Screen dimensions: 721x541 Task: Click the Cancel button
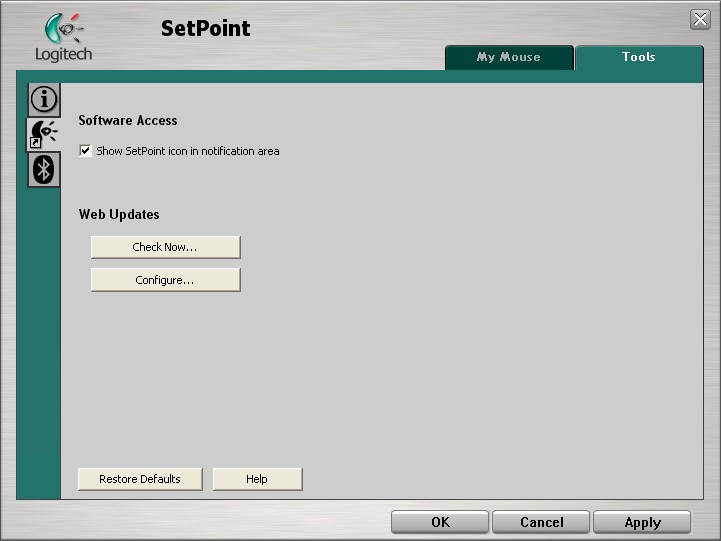[541, 522]
